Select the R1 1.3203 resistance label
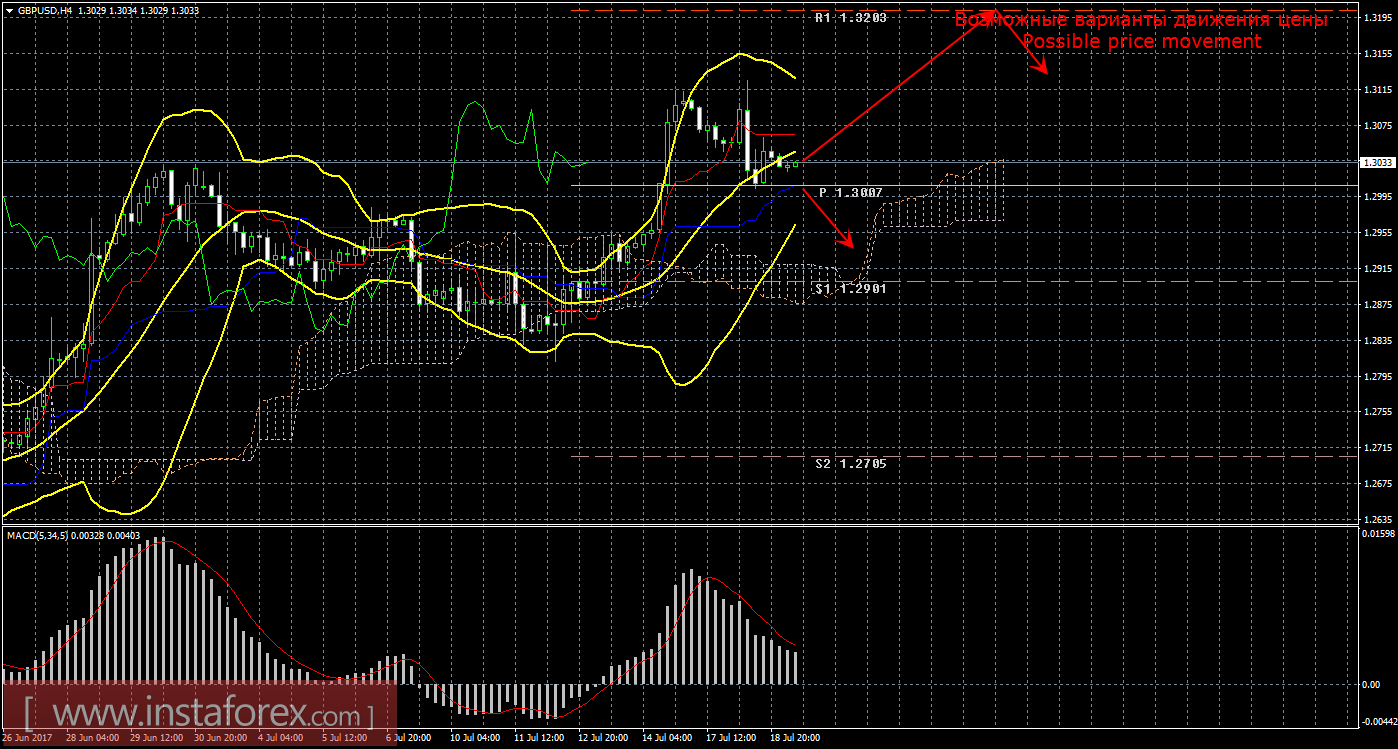The width and height of the screenshot is (1398, 749). [850, 18]
